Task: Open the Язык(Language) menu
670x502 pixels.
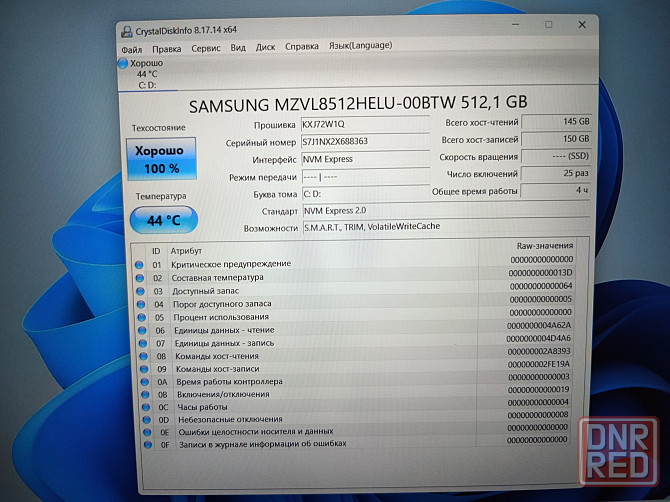Action: pyautogui.click(x=360, y=45)
